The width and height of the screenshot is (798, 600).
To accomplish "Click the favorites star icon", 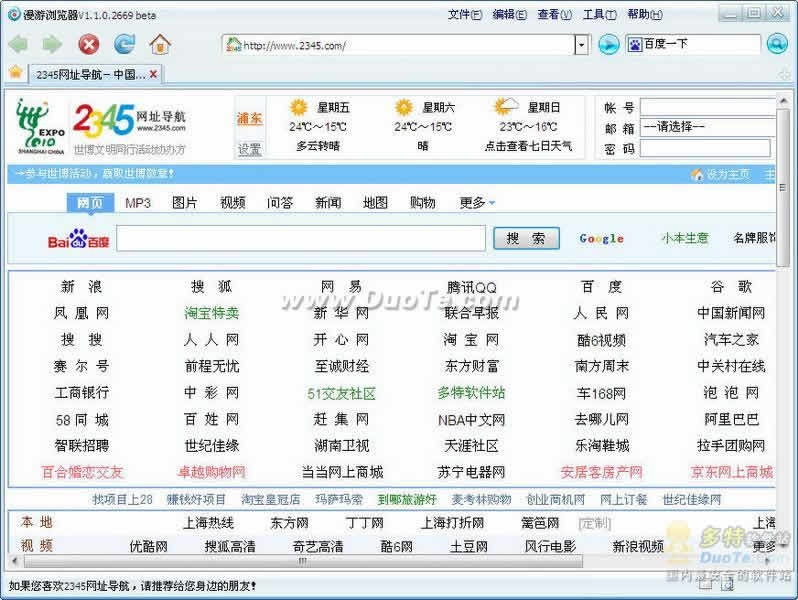I will click(16, 72).
